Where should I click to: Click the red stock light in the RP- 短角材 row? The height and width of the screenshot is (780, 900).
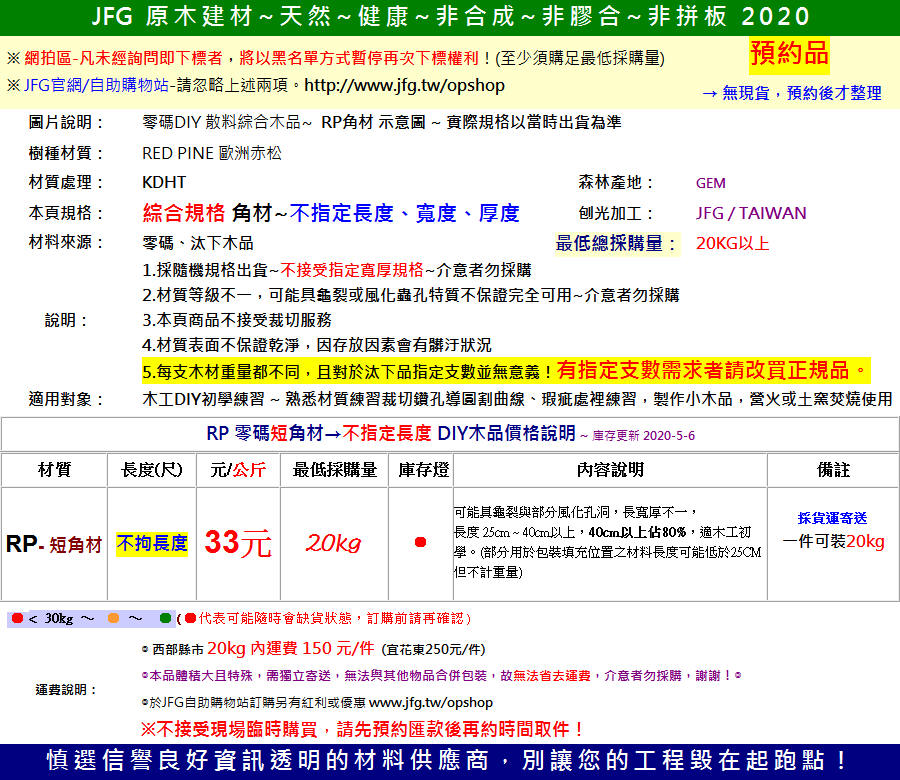click(x=420, y=542)
